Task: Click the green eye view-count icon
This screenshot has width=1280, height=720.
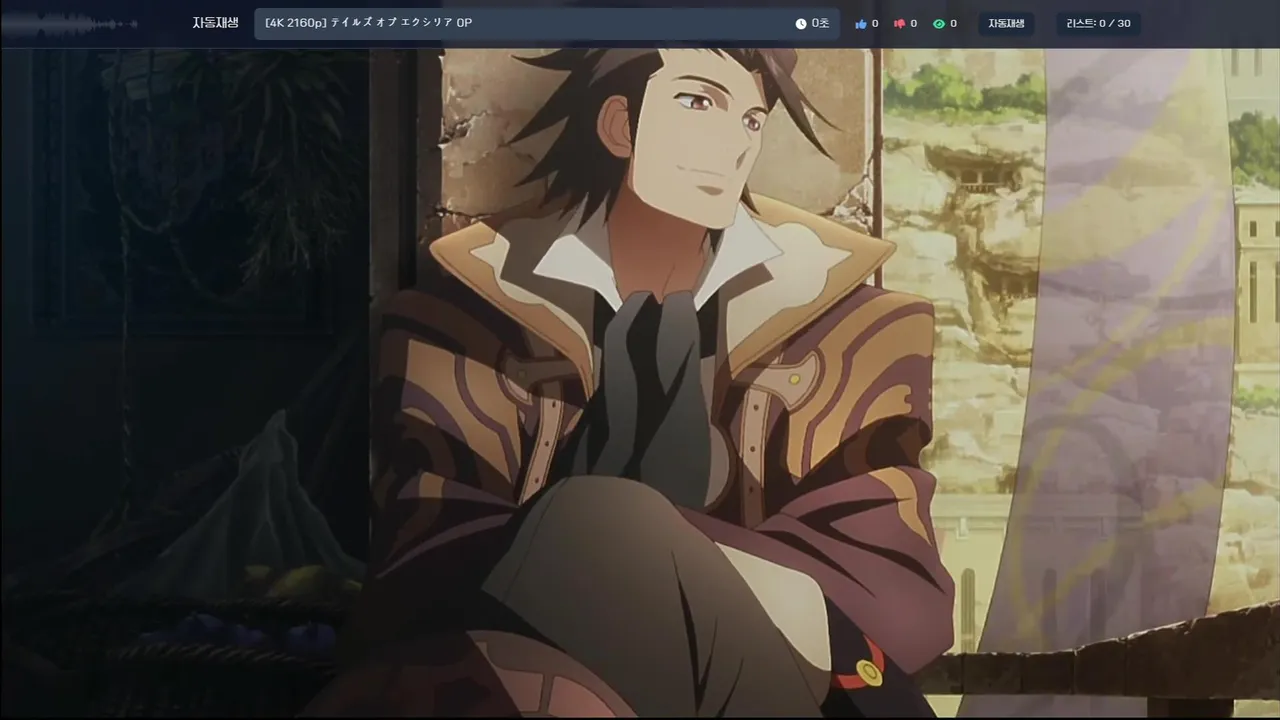Action: coord(938,23)
